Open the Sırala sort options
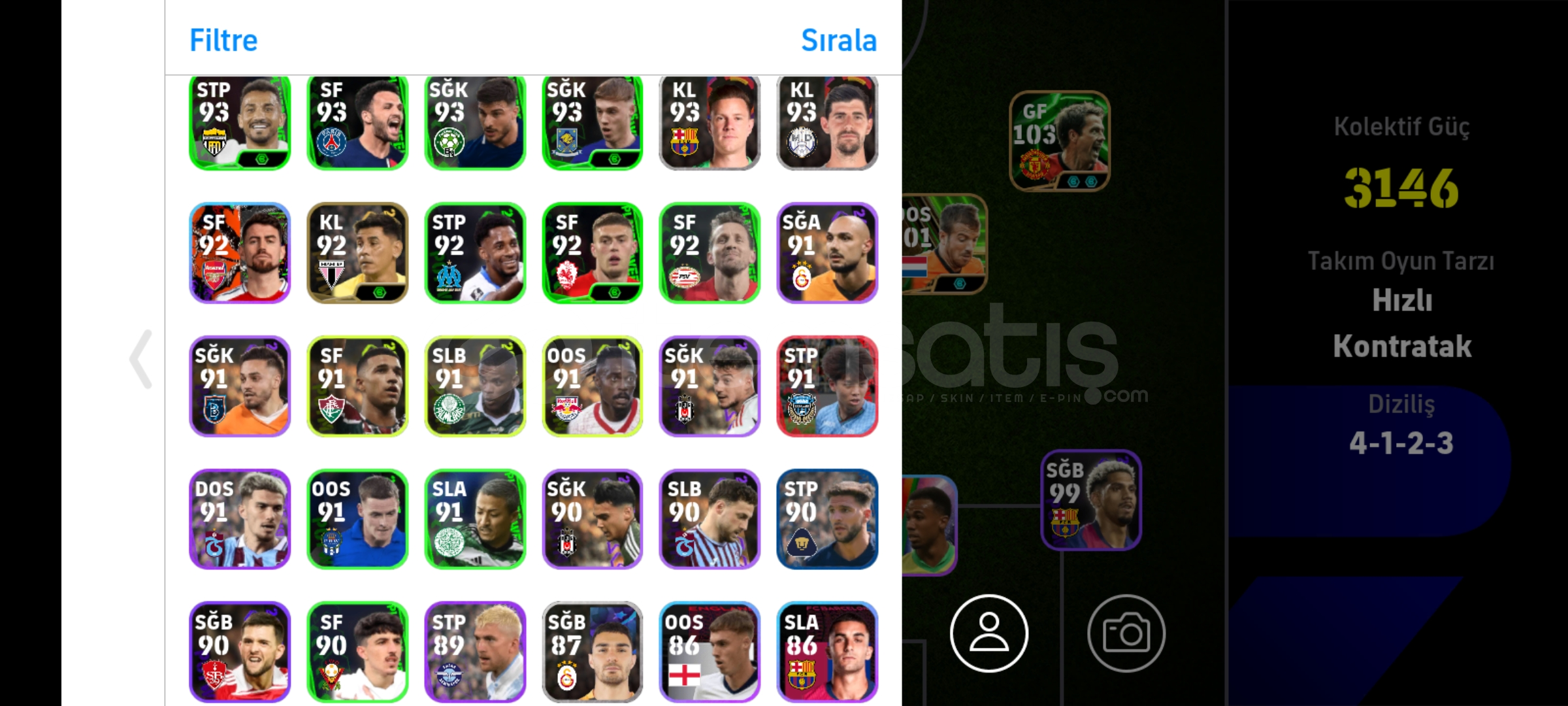 click(x=839, y=41)
